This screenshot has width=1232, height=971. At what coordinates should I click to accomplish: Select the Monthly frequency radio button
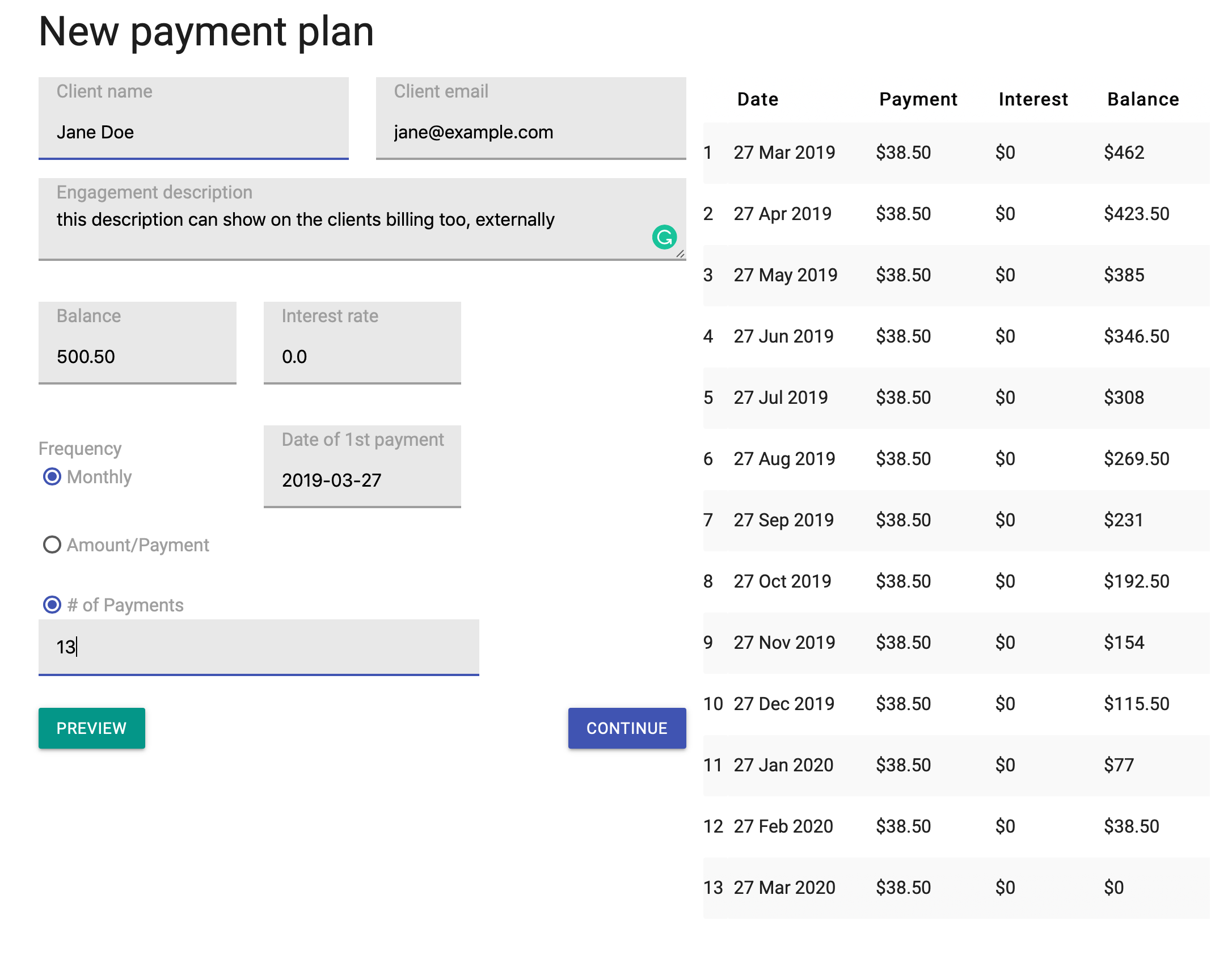tap(52, 476)
